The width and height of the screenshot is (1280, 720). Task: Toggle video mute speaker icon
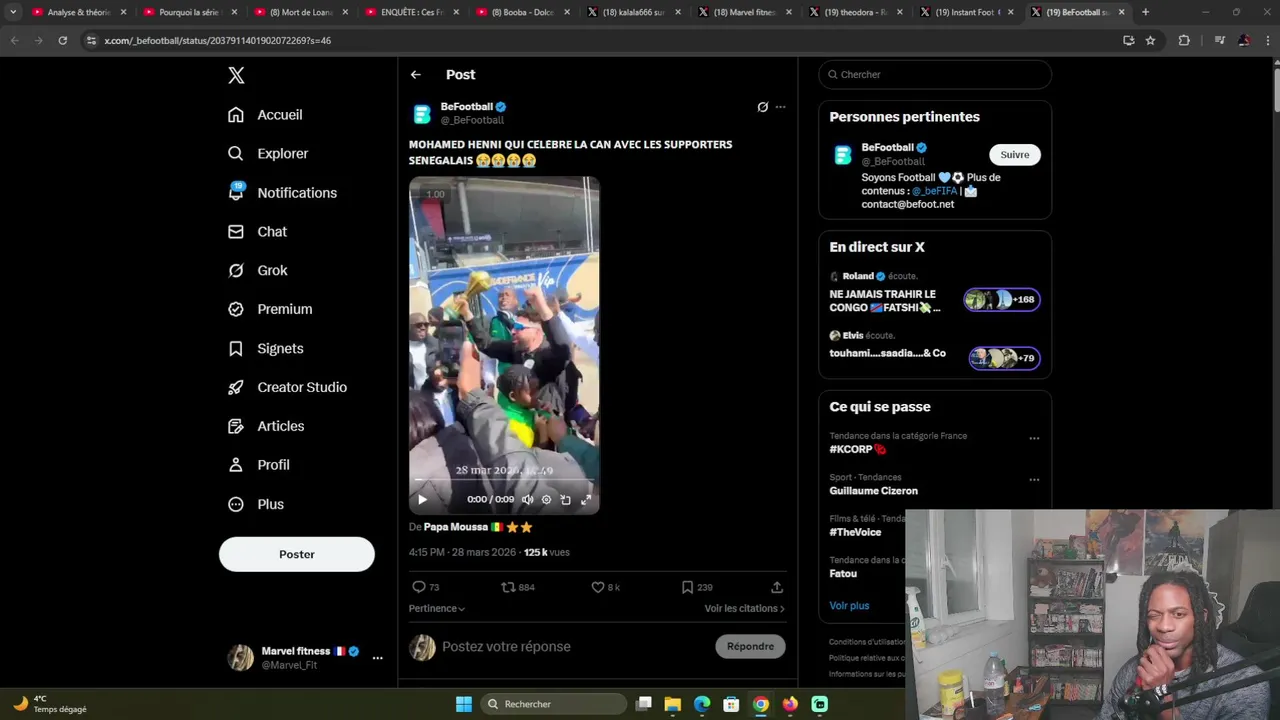pos(527,500)
